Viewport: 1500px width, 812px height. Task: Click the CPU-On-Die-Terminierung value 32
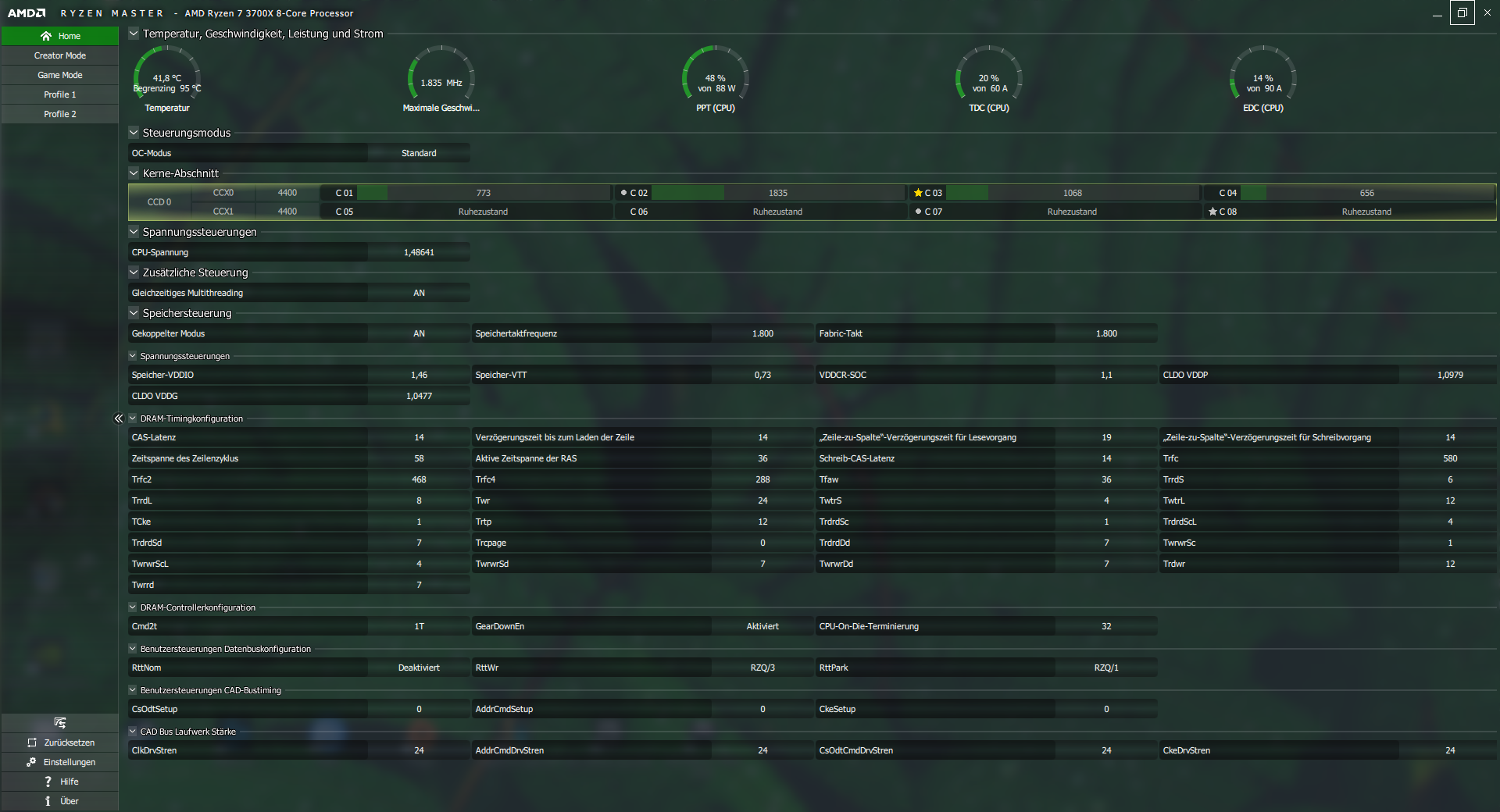[x=1106, y=626]
